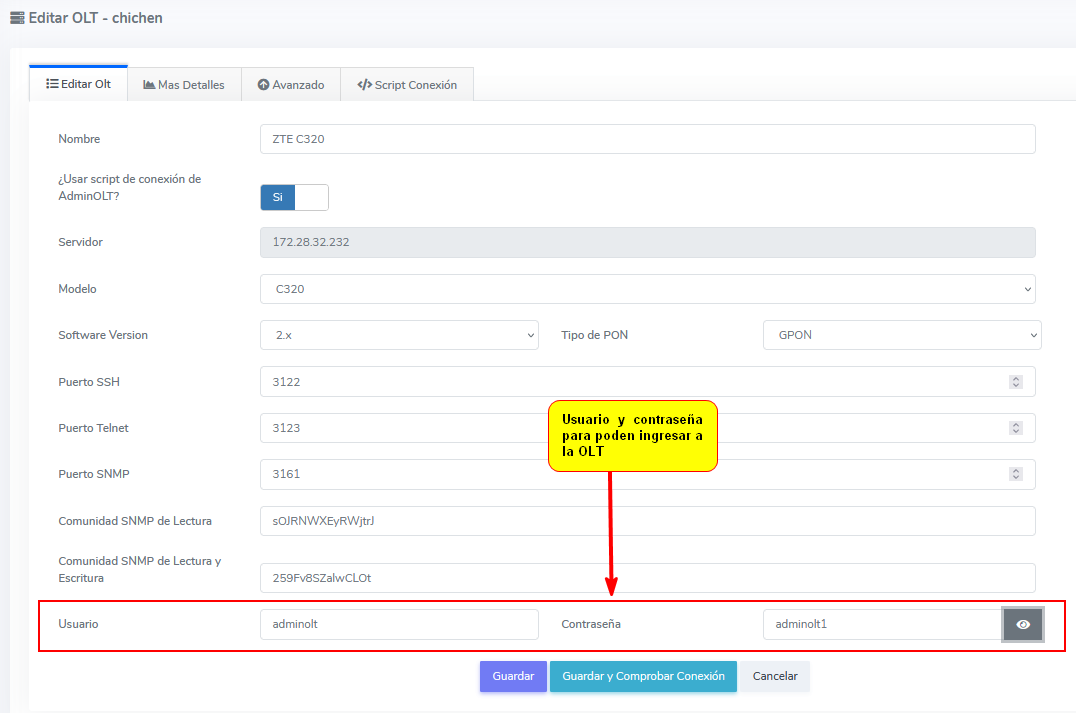Click the Puerto SNMP stepper control
Viewport: 1076px width, 713px height.
click(x=1016, y=474)
